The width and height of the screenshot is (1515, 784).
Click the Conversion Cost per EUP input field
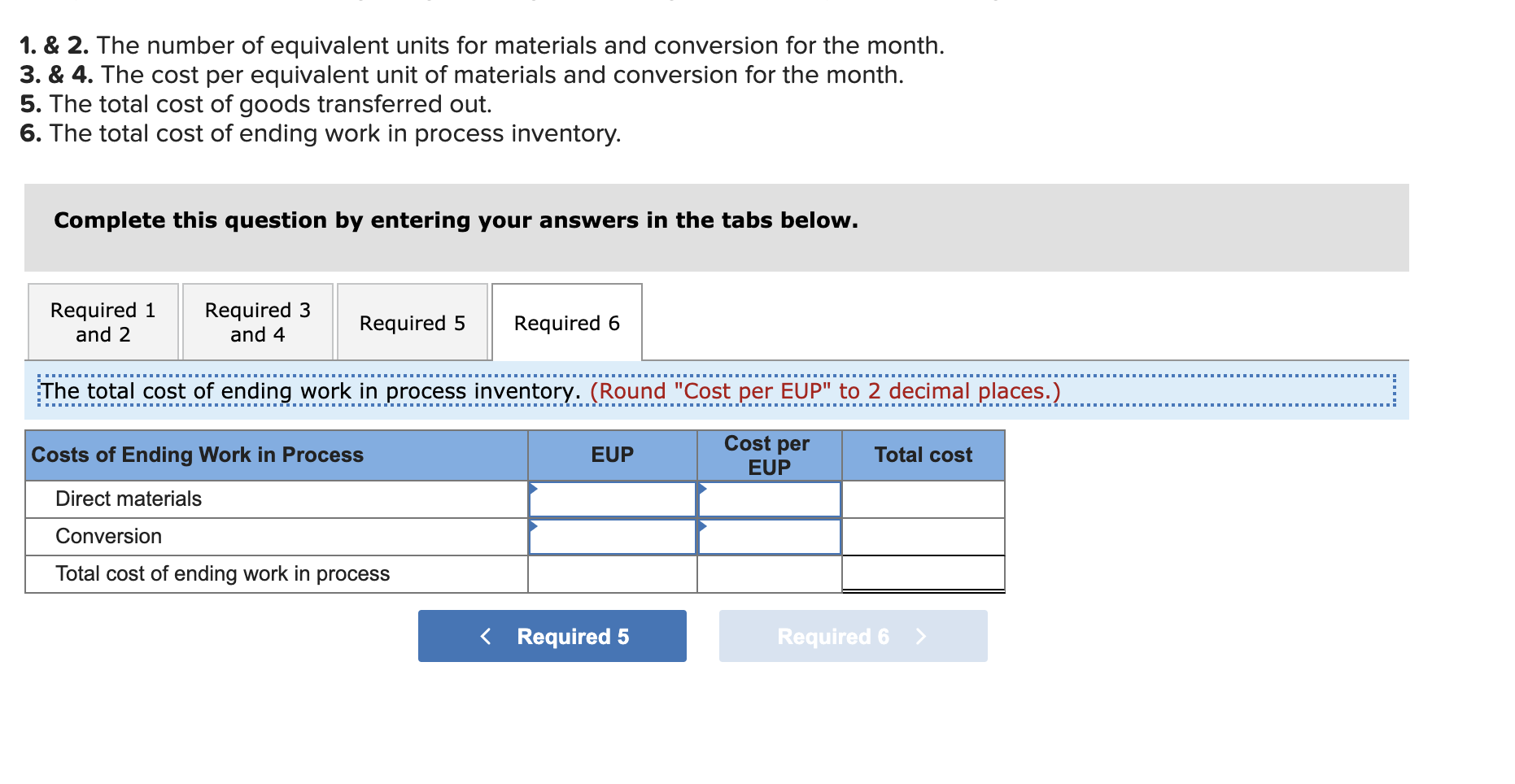(x=768, y=536)
